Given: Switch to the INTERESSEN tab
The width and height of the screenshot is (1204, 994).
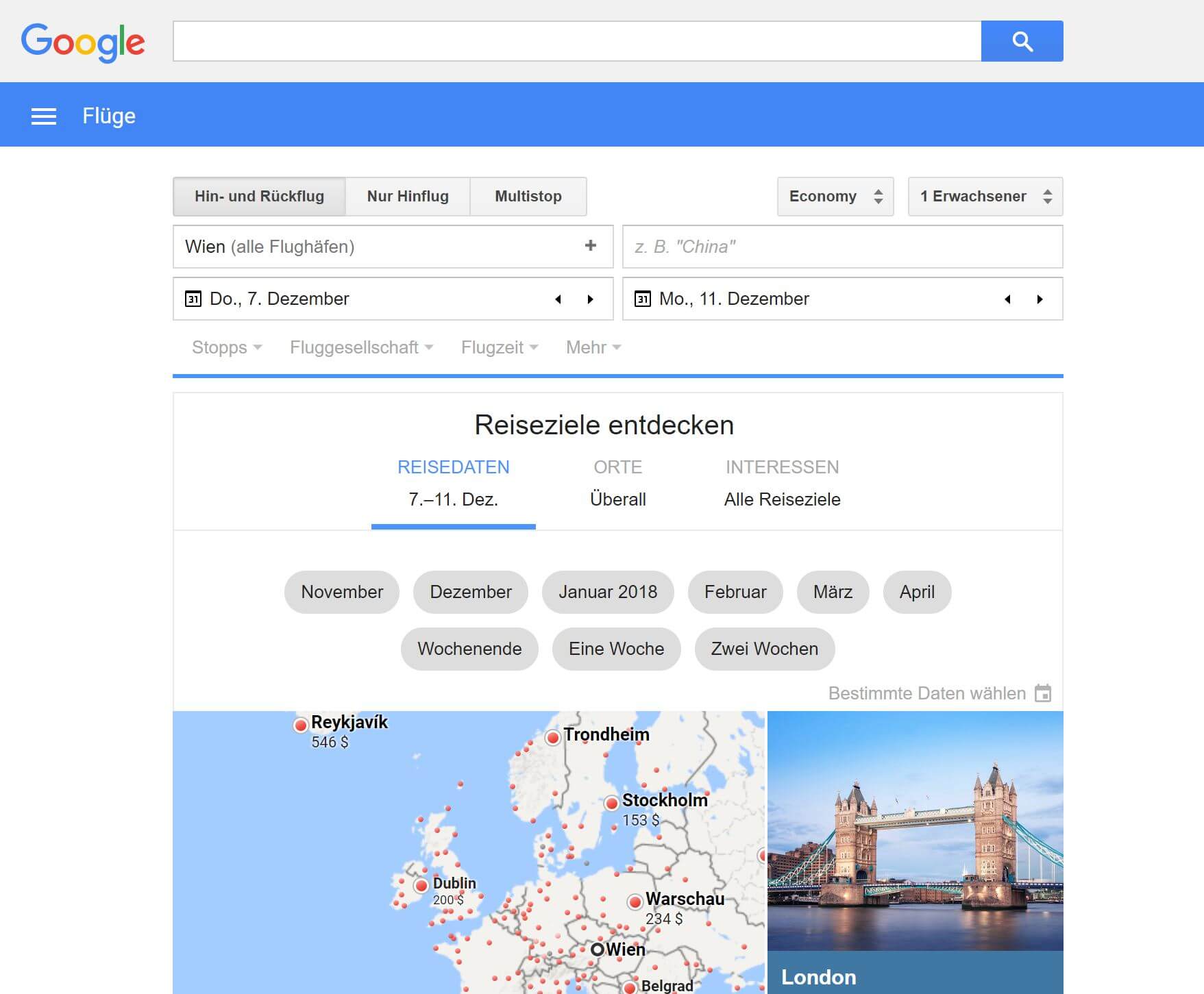Looking at the screenshot, I should click(x=782, y=483).
